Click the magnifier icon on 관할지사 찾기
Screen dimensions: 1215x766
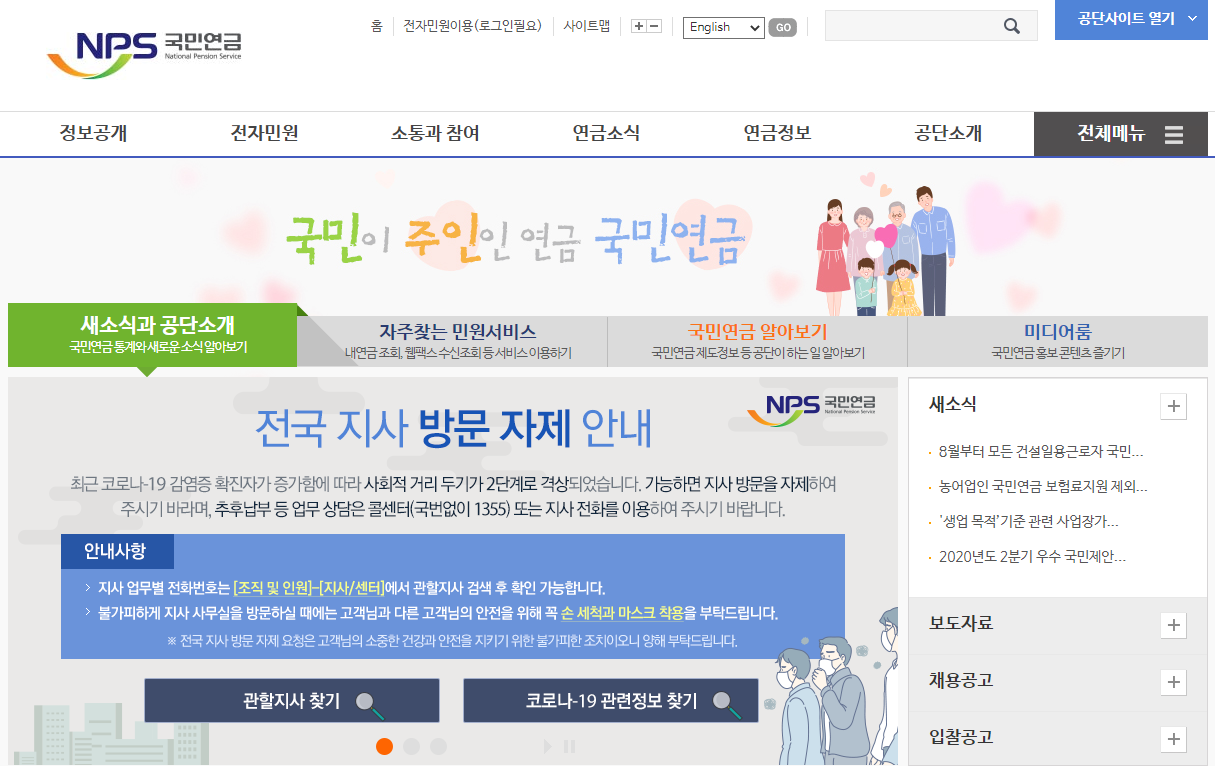(371, 703)
